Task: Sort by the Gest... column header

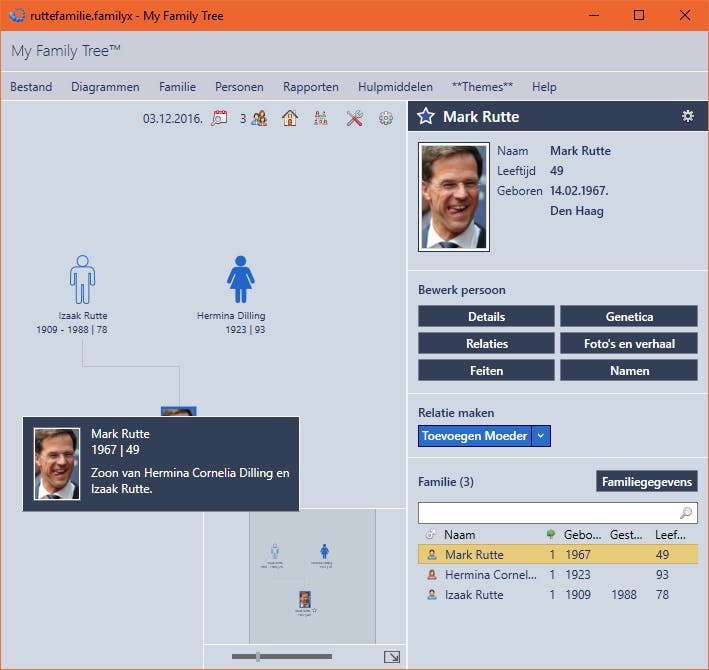Action: click(x=626, y=535)
